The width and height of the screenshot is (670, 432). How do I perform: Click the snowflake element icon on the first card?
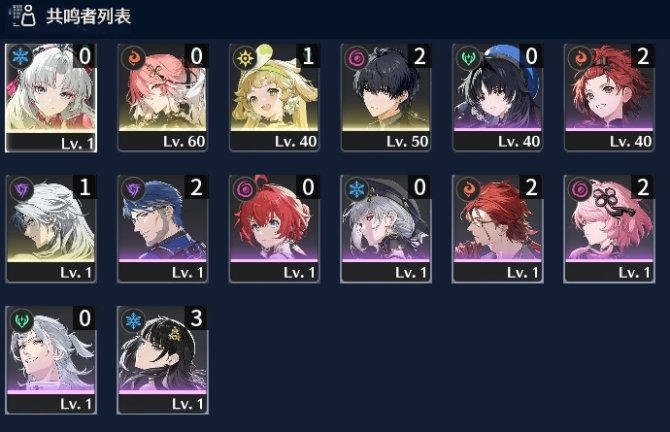tap(20, 56)
